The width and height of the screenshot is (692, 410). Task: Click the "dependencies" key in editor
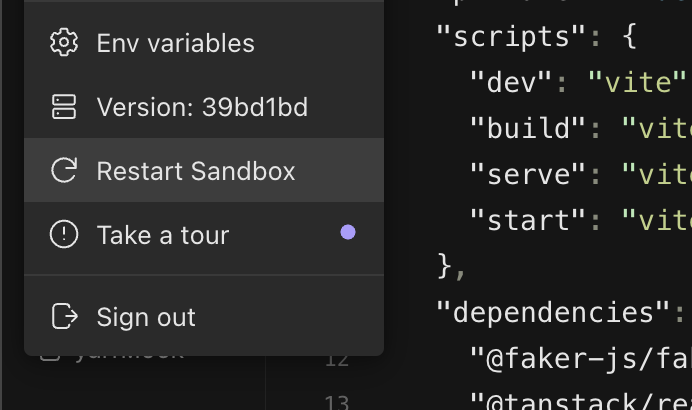553,312
